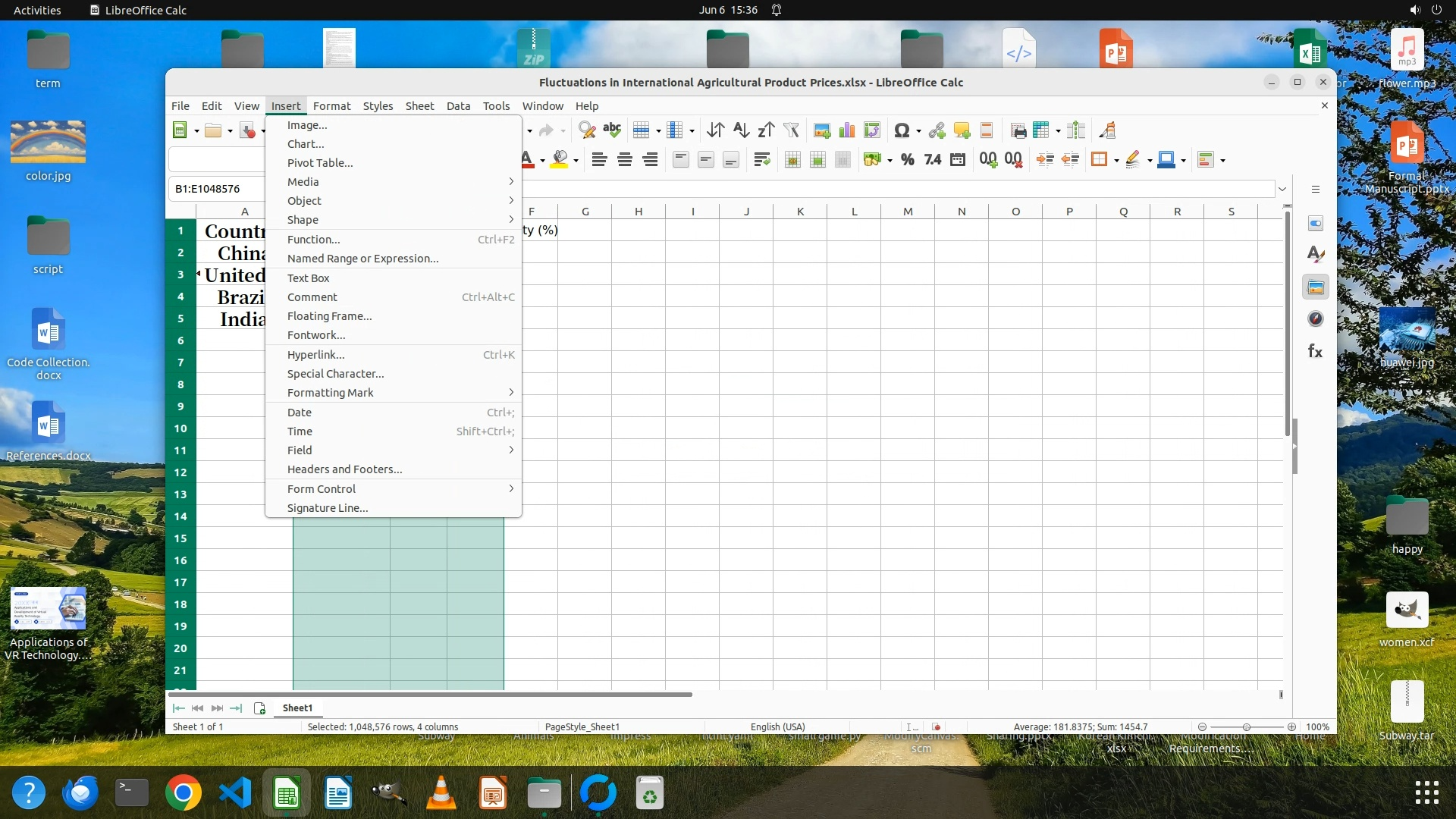Expand the Shape submenu arrow

pos(511,220)
